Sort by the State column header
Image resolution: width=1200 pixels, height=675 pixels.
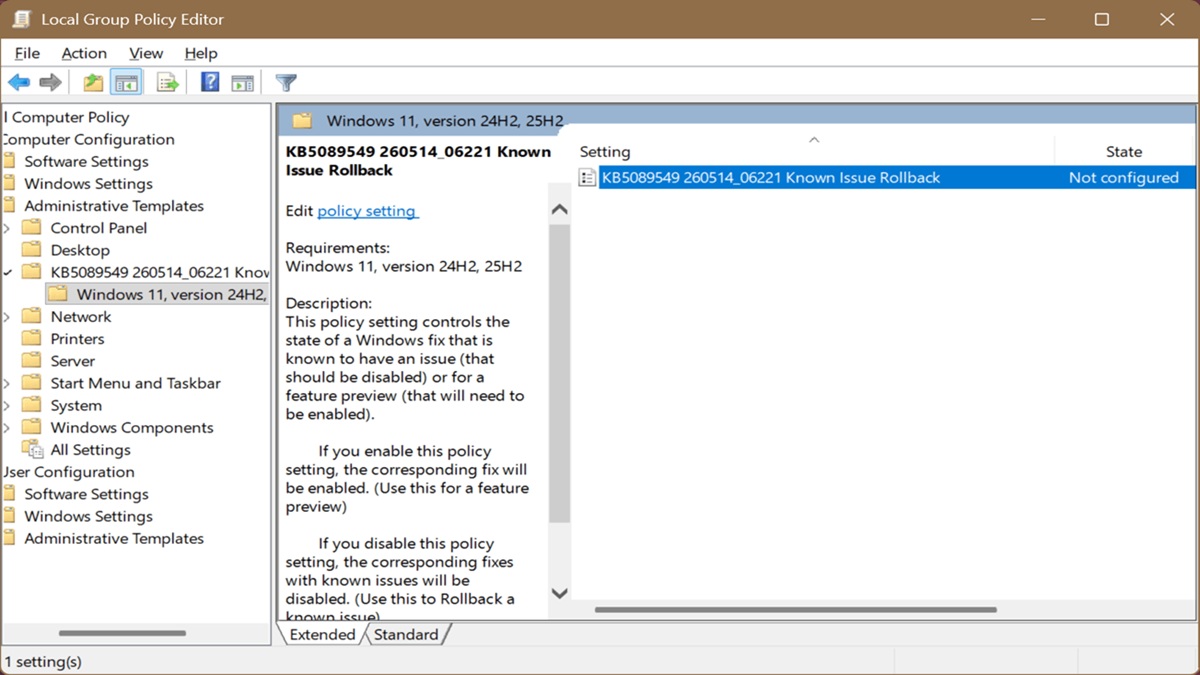pos(1125,151)
